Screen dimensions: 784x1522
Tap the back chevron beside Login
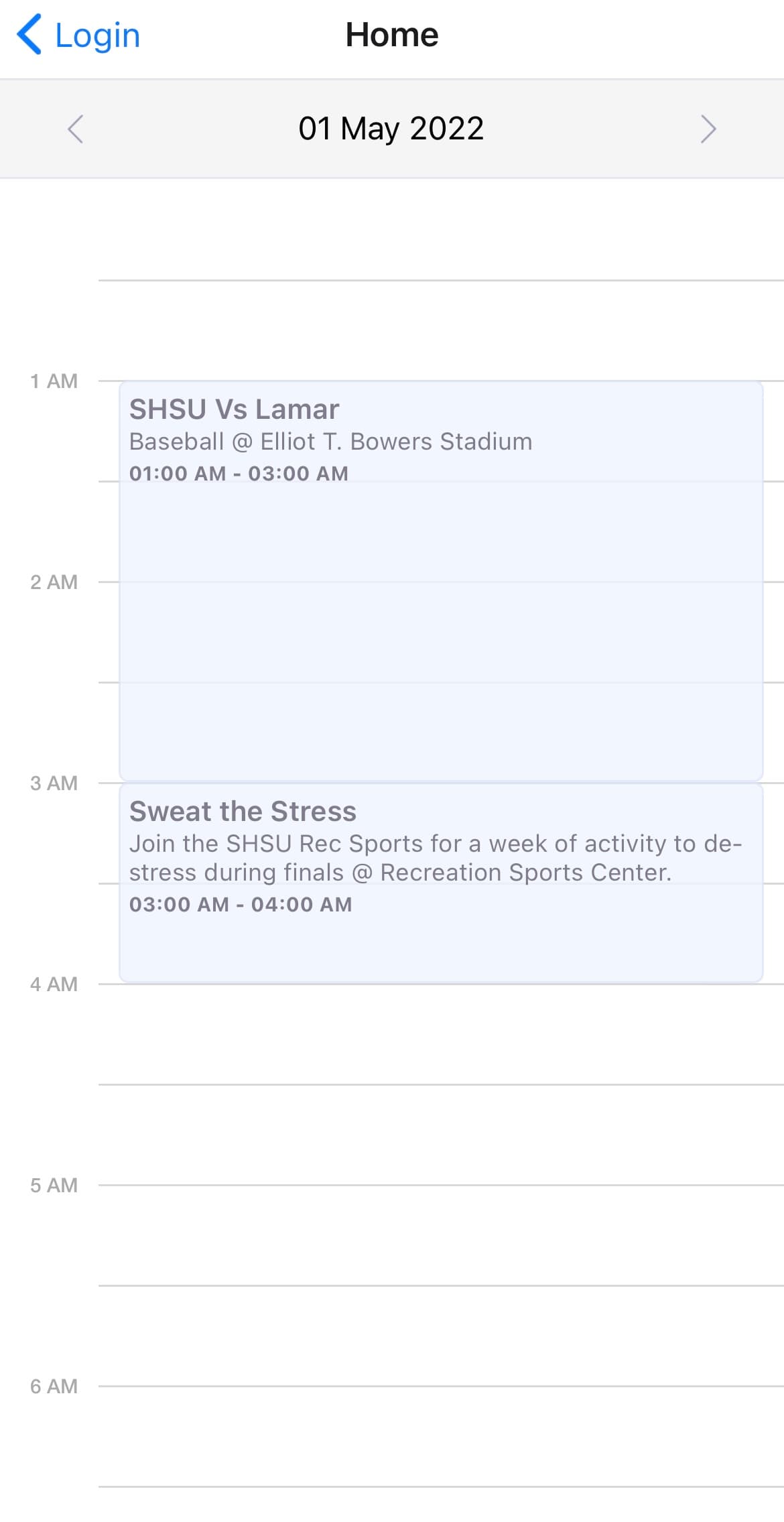click(x=29, y=35)
